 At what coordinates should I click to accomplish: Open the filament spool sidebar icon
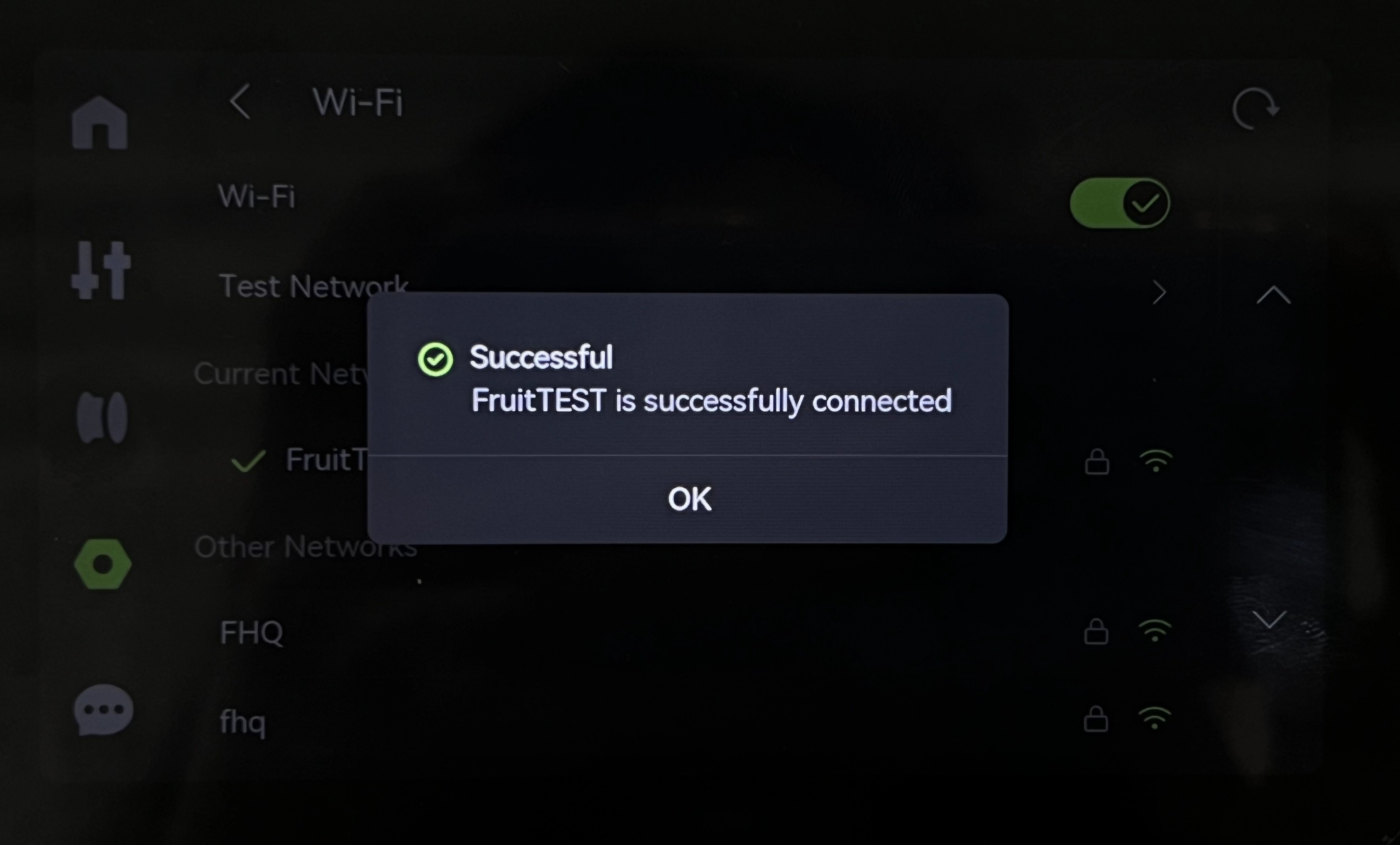click(x=102, y=418)
